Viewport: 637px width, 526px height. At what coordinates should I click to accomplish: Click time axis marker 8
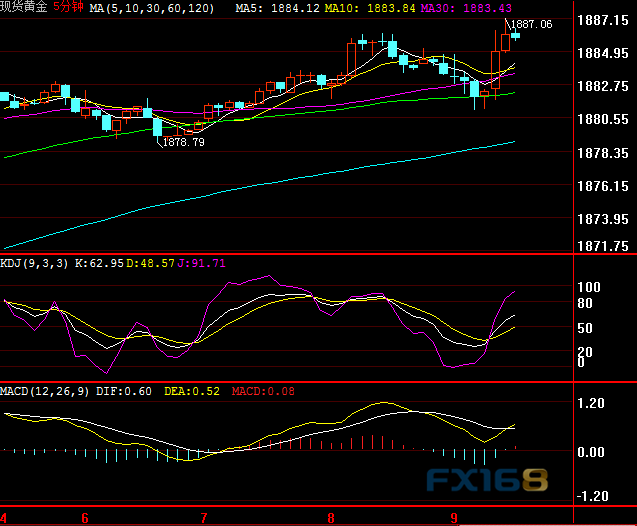[331, 518]
